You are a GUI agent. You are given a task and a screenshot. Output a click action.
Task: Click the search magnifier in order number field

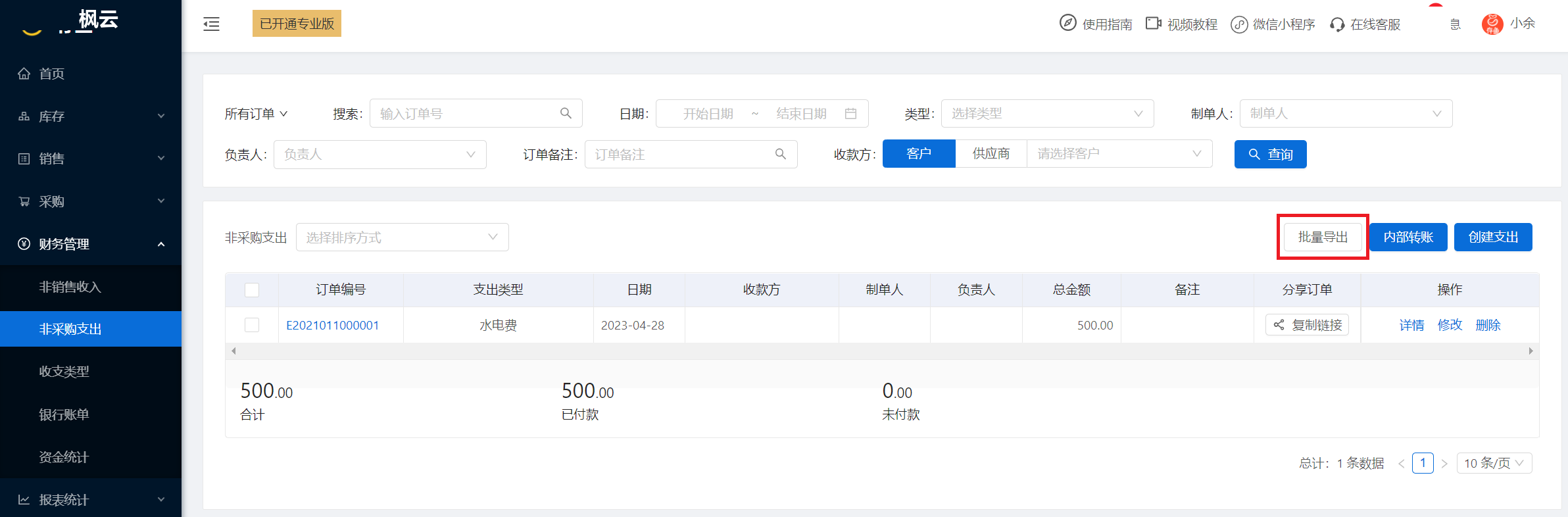click(x=566, y=113)
